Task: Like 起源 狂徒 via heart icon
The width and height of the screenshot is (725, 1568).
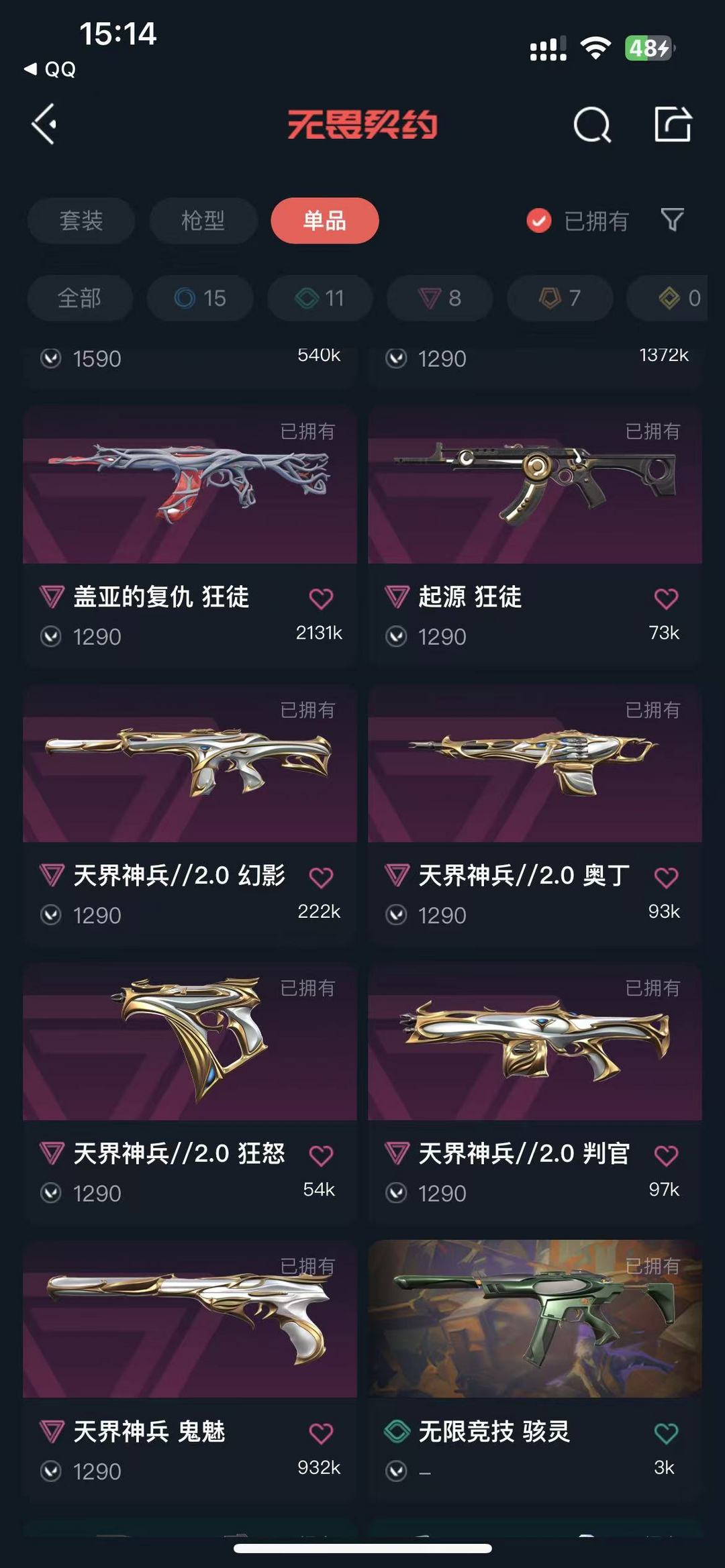Action: (666, 598)
